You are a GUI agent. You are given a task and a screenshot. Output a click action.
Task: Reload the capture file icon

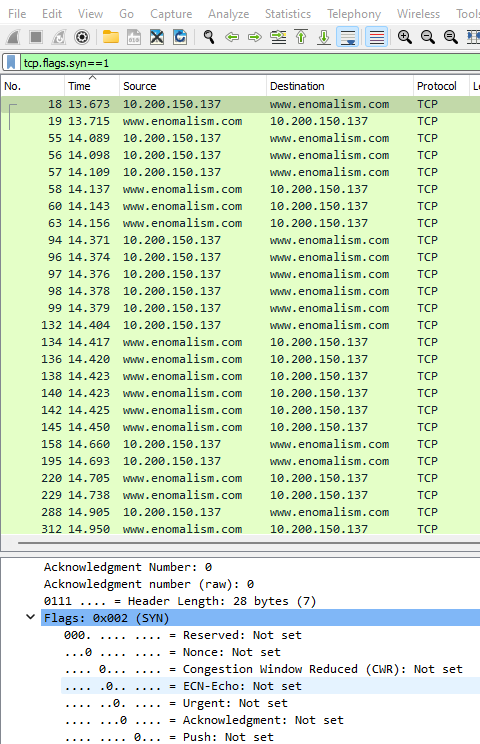180,37
